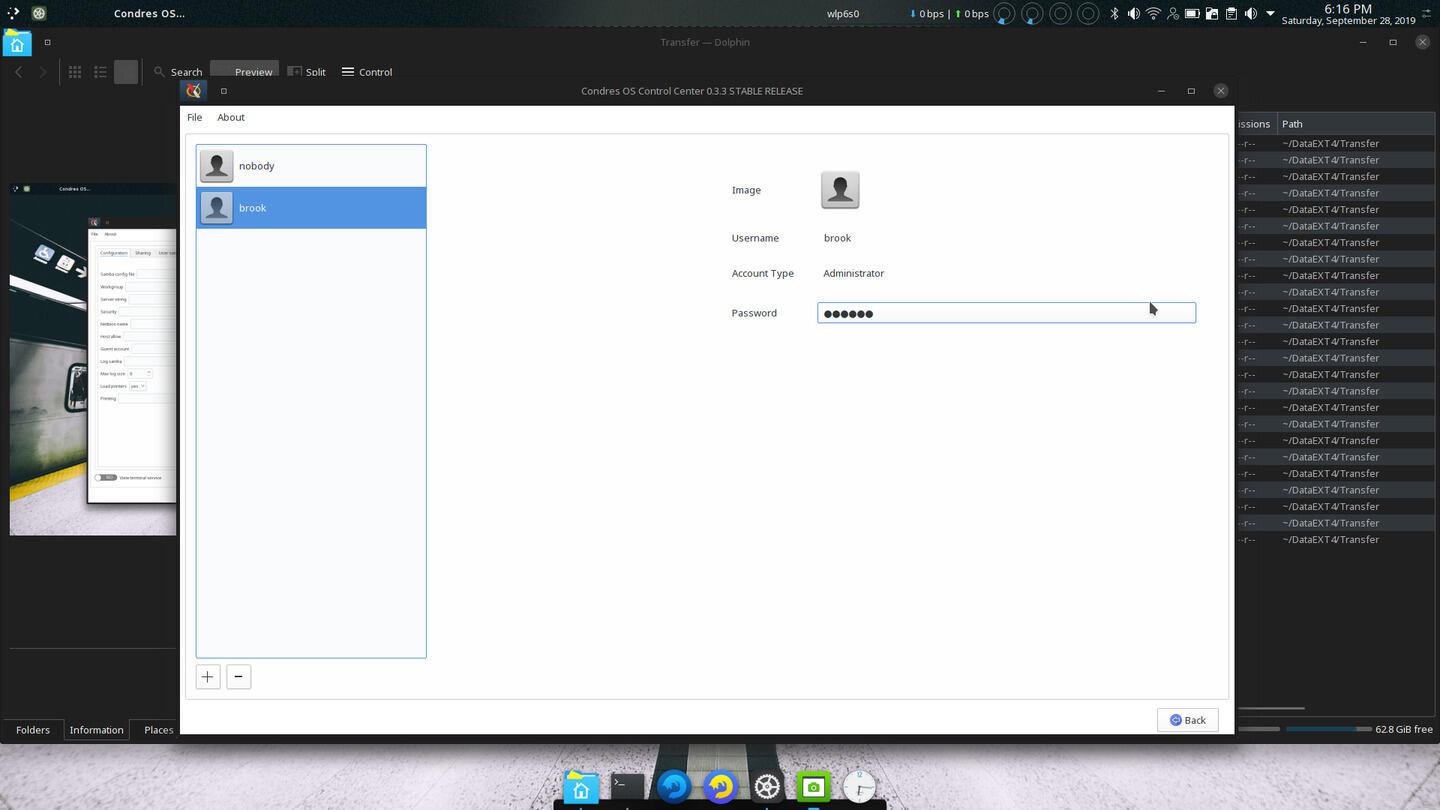Click the brook username value

(x=838, y=238)
